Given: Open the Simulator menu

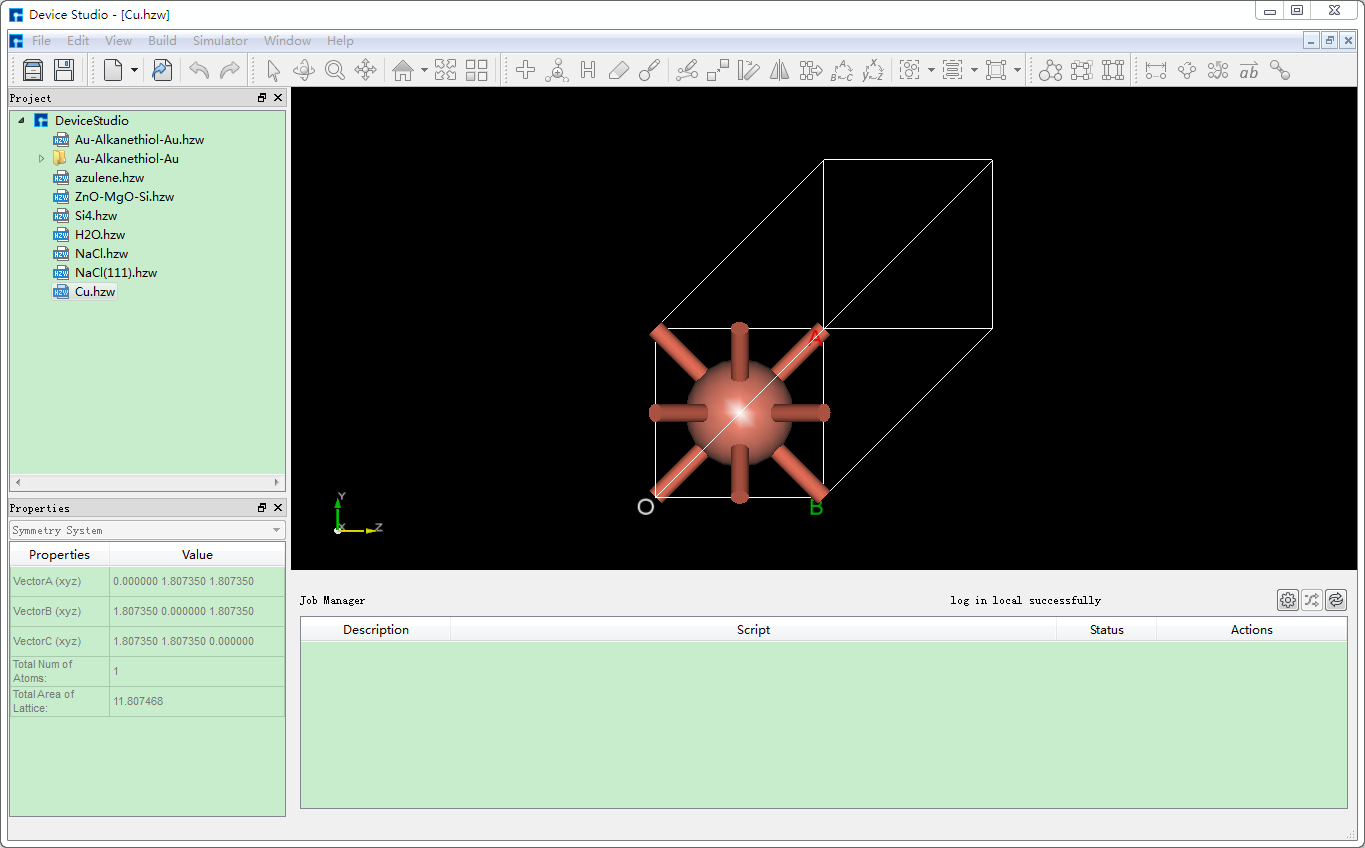Looking at the screenshot, I should click(219, 41).
